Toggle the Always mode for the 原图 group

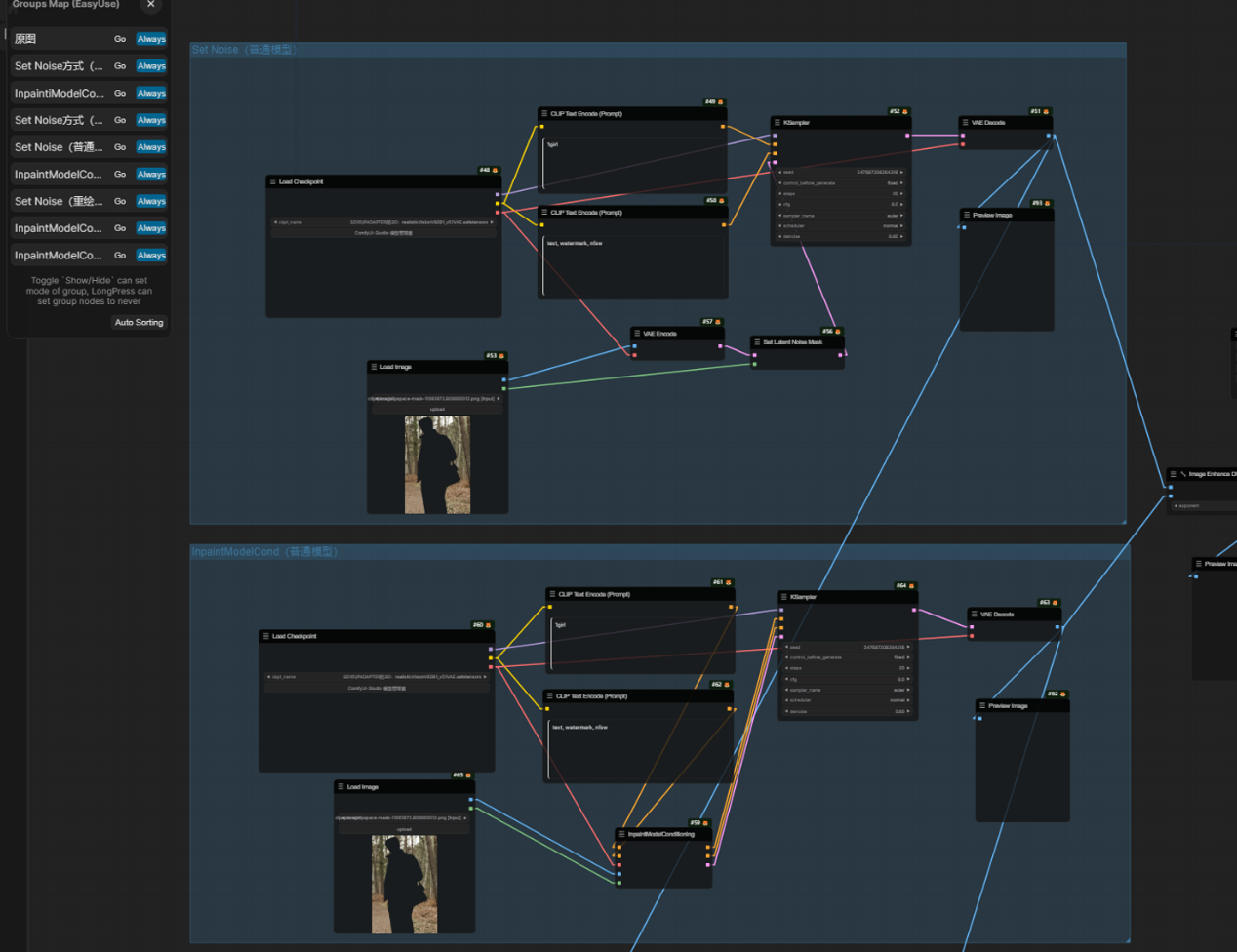tap(150, 39)
